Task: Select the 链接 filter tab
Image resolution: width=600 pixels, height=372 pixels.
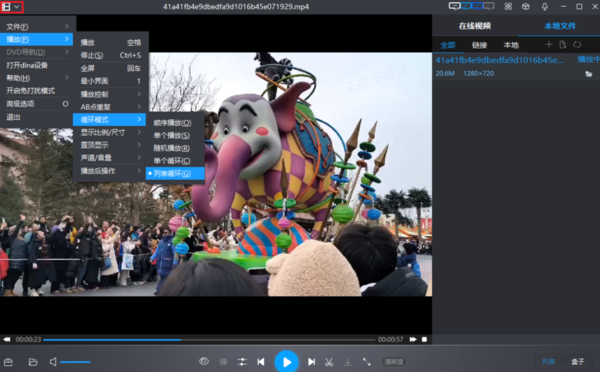Action: click(479, 45)
